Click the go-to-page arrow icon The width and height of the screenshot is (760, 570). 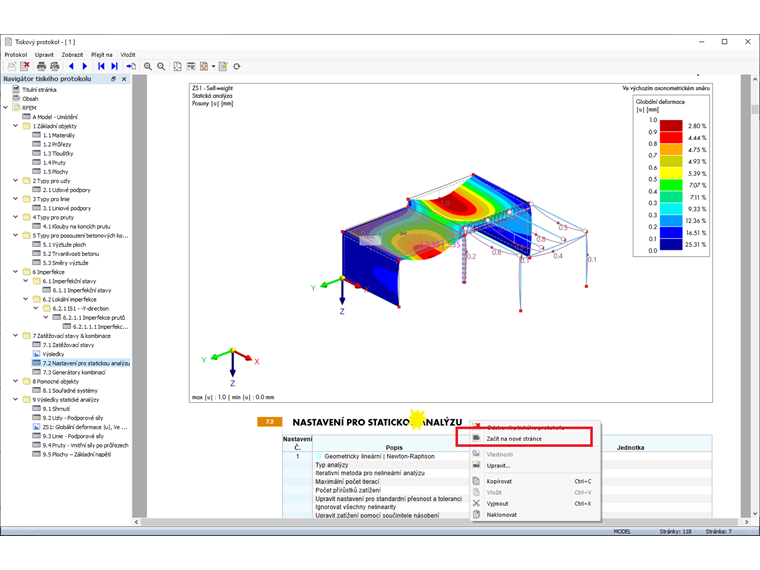point(131,66)
